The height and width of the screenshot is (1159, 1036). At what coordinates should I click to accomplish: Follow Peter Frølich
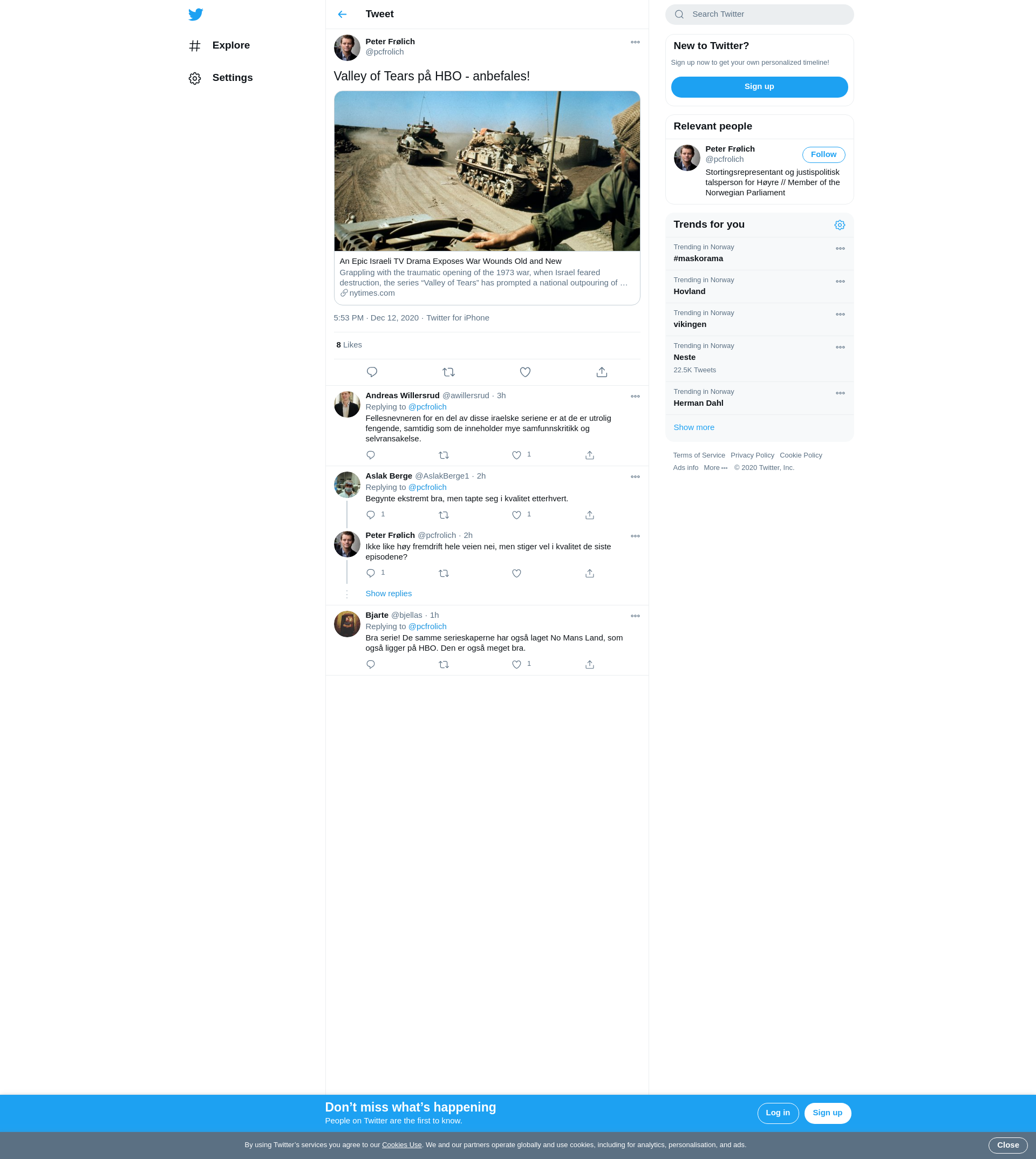click(823, 155)
